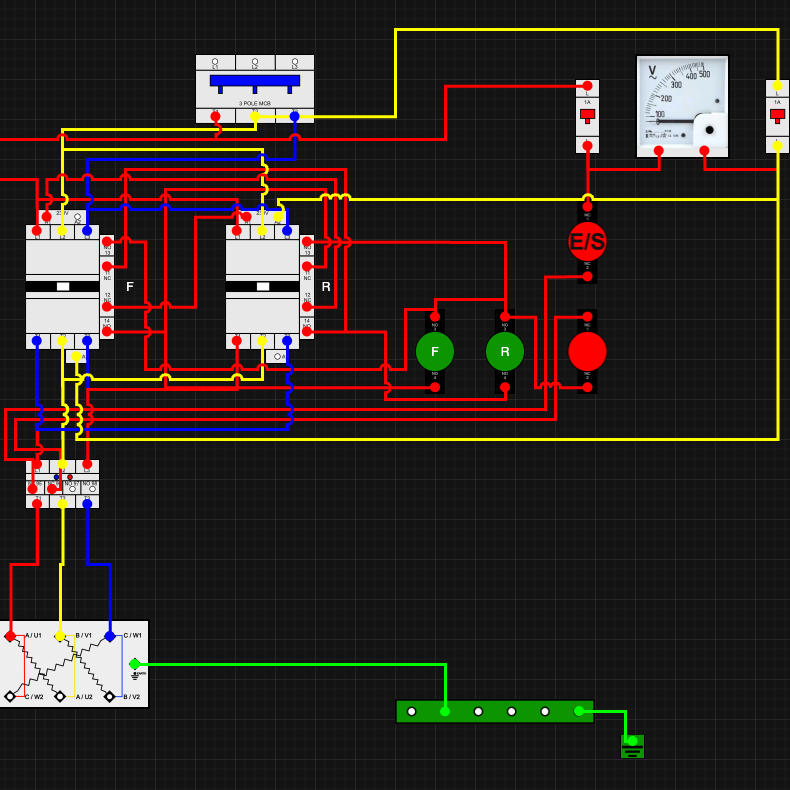Image resolution: width=790 pixels, height=790 pixels.
Task: Click R contactor 12 NC auxiliary terminal
Action: pos(307,307)
